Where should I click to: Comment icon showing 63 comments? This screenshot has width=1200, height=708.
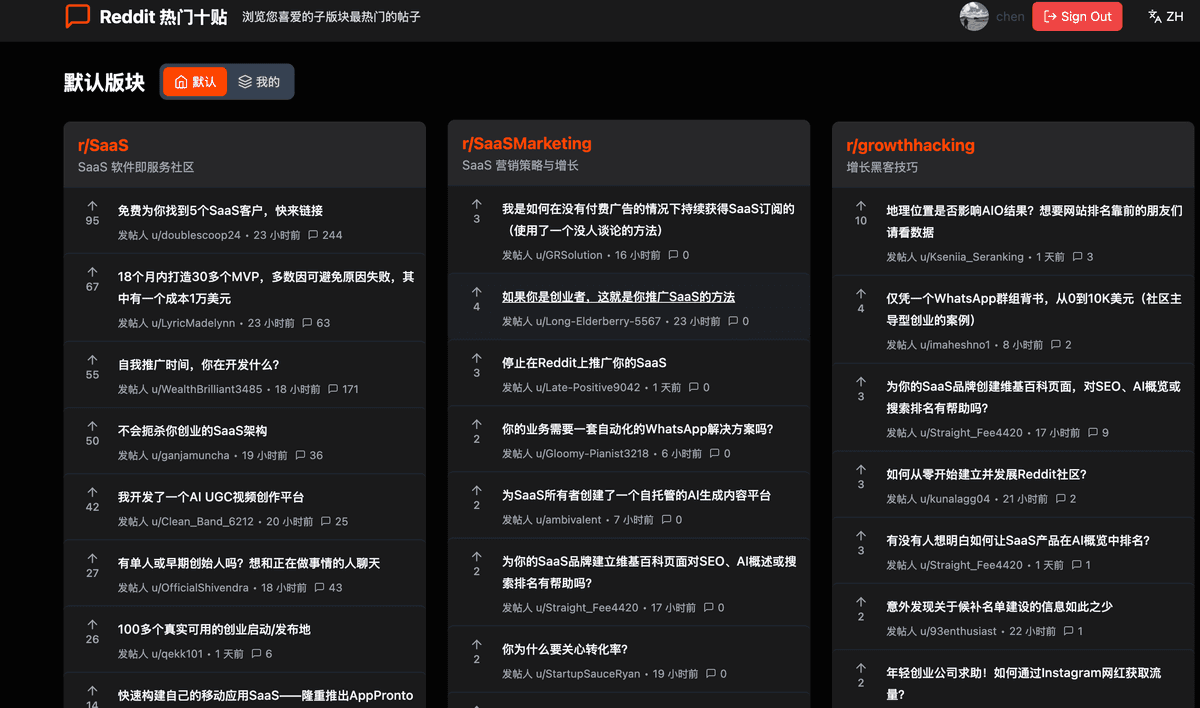(307, 323)
